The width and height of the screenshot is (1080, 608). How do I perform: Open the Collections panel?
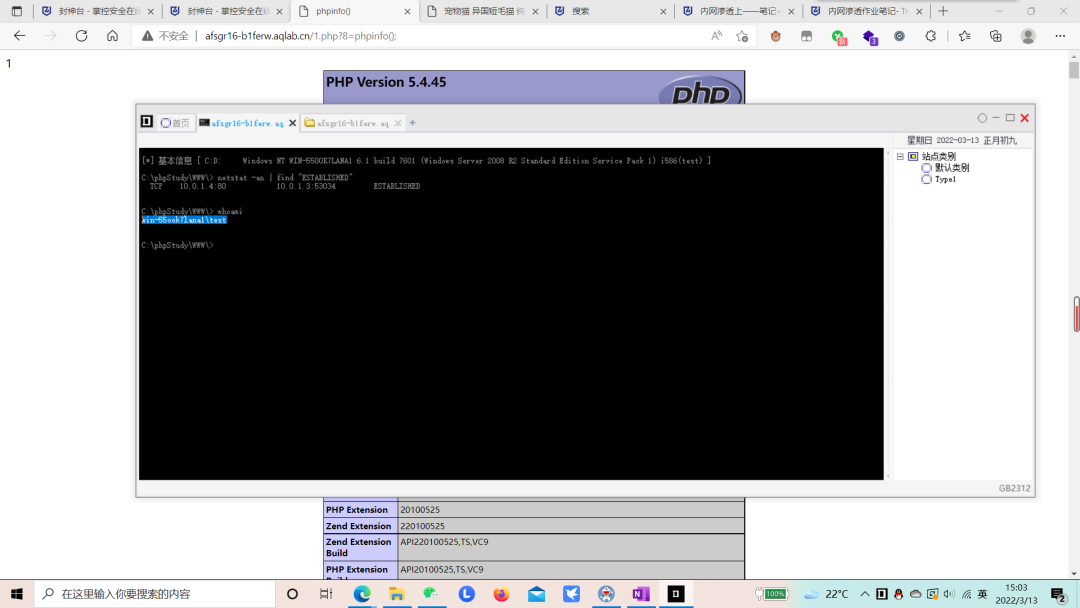pos(995,36)
